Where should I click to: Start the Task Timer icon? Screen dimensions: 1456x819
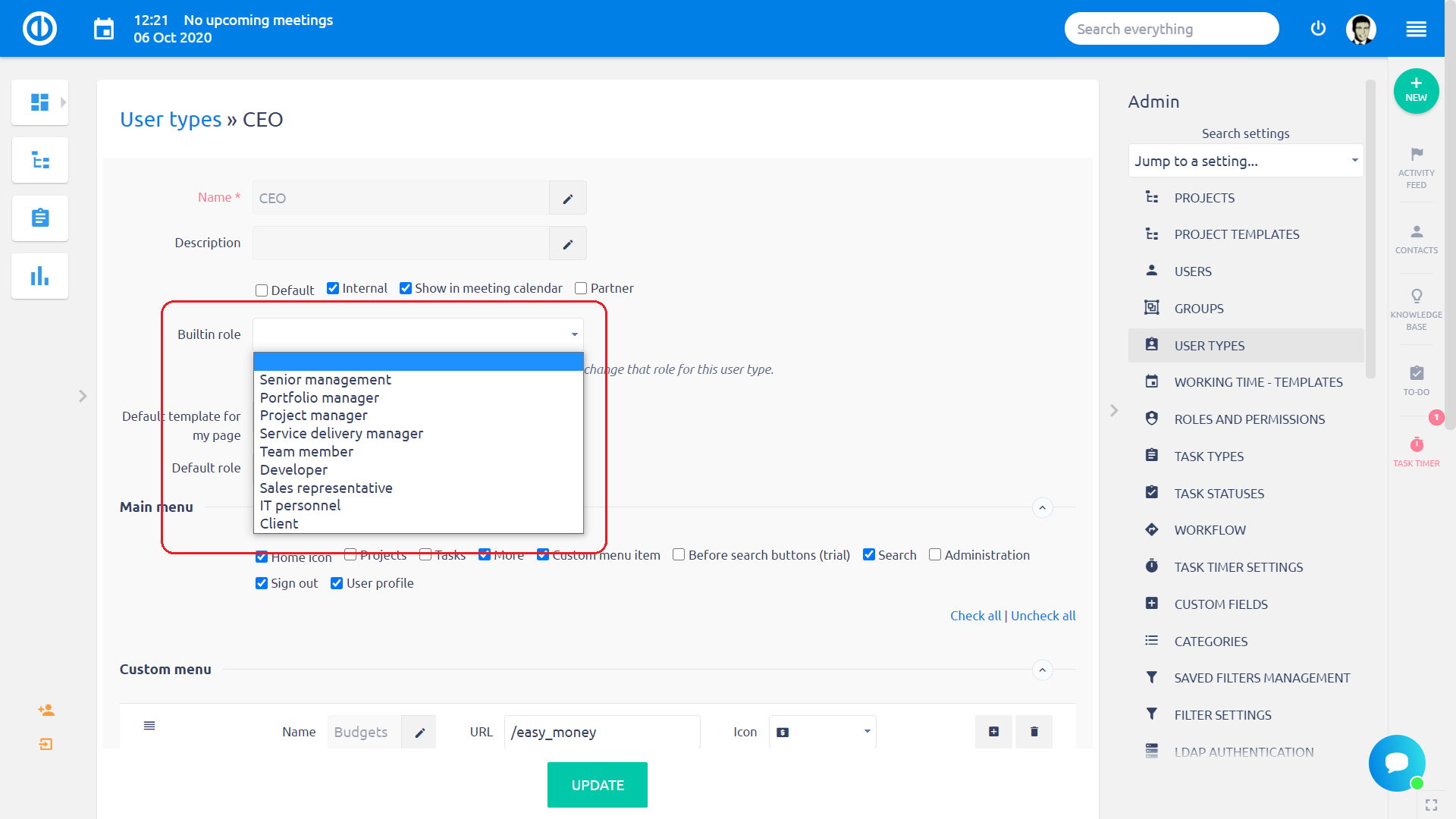pos(1416,445)
